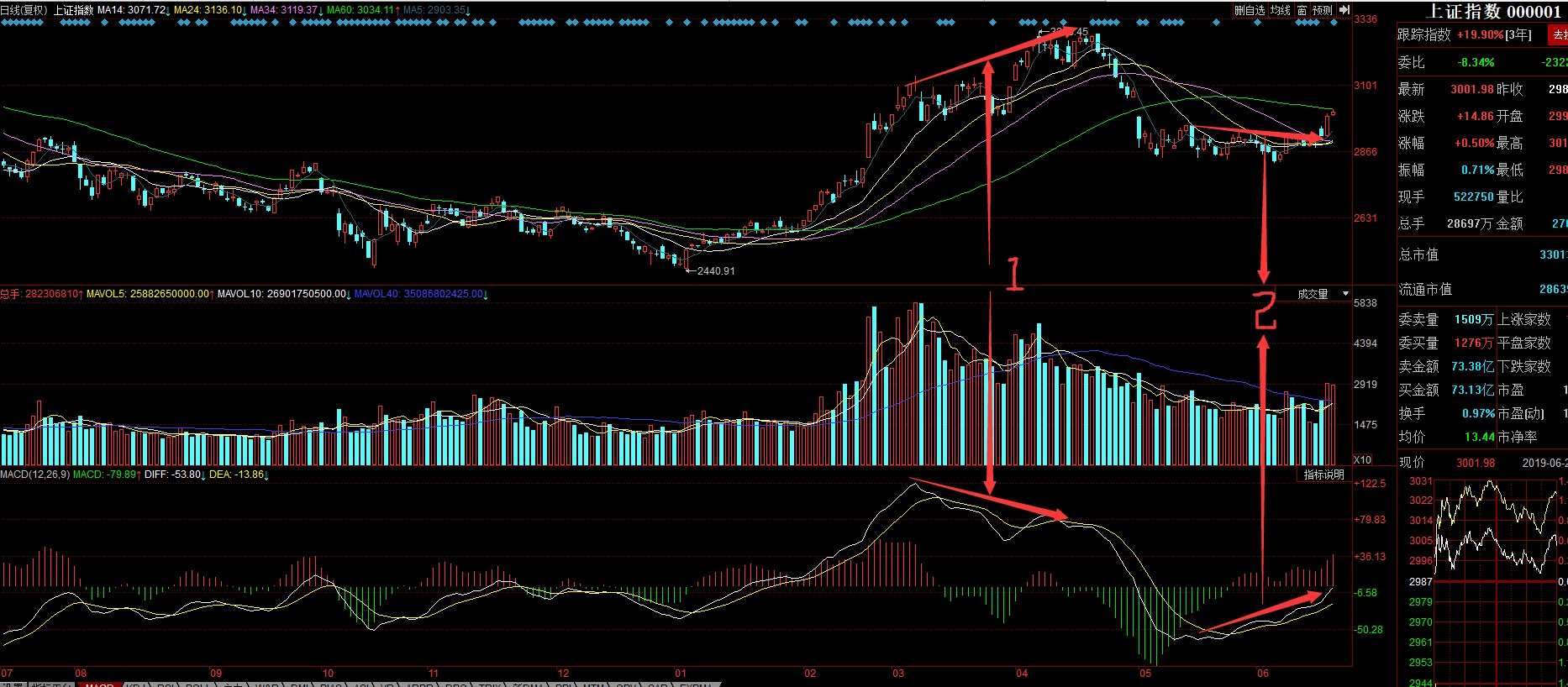Click the collapse-panel arrow icon beside 预测
This screenshot has width=1568, height=687.
pos(1344,10)
